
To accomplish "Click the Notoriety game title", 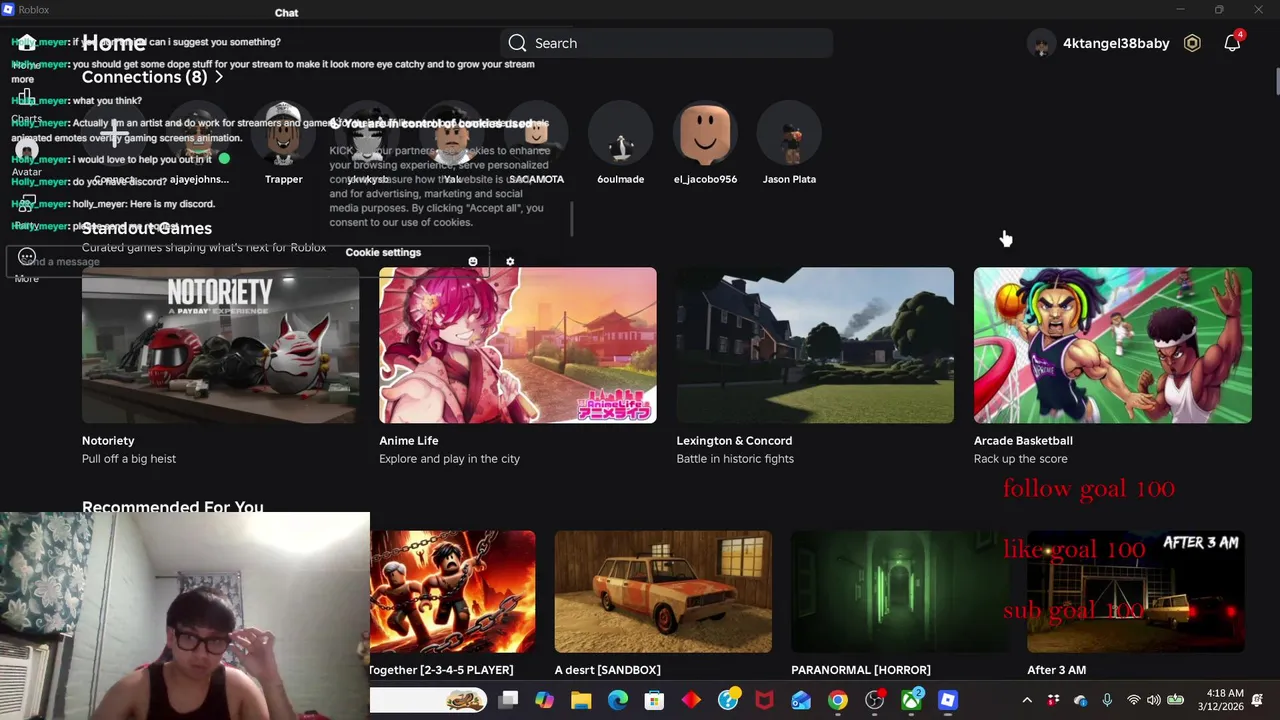I will click(108, 440).
